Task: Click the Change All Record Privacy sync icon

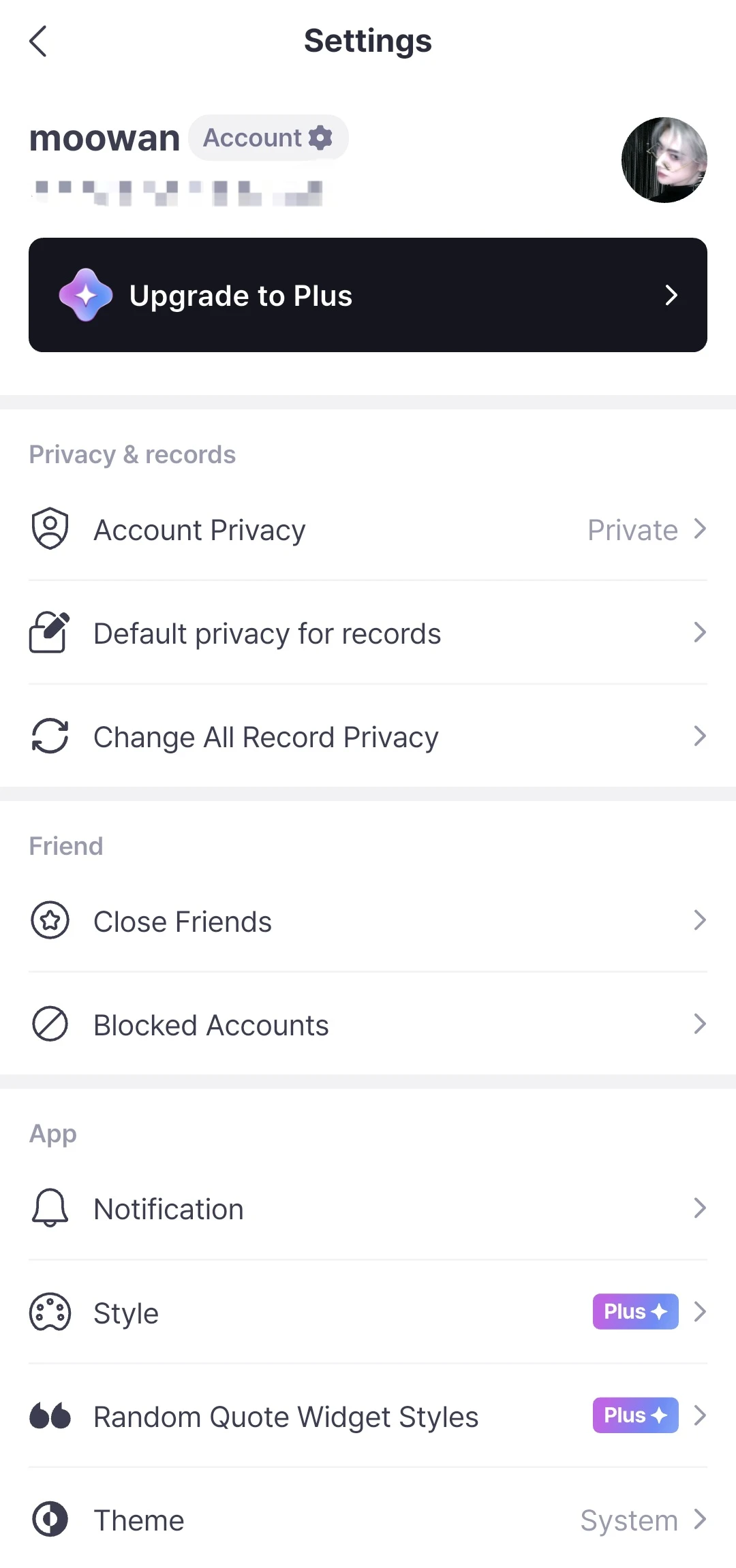Action: point(50,736)
